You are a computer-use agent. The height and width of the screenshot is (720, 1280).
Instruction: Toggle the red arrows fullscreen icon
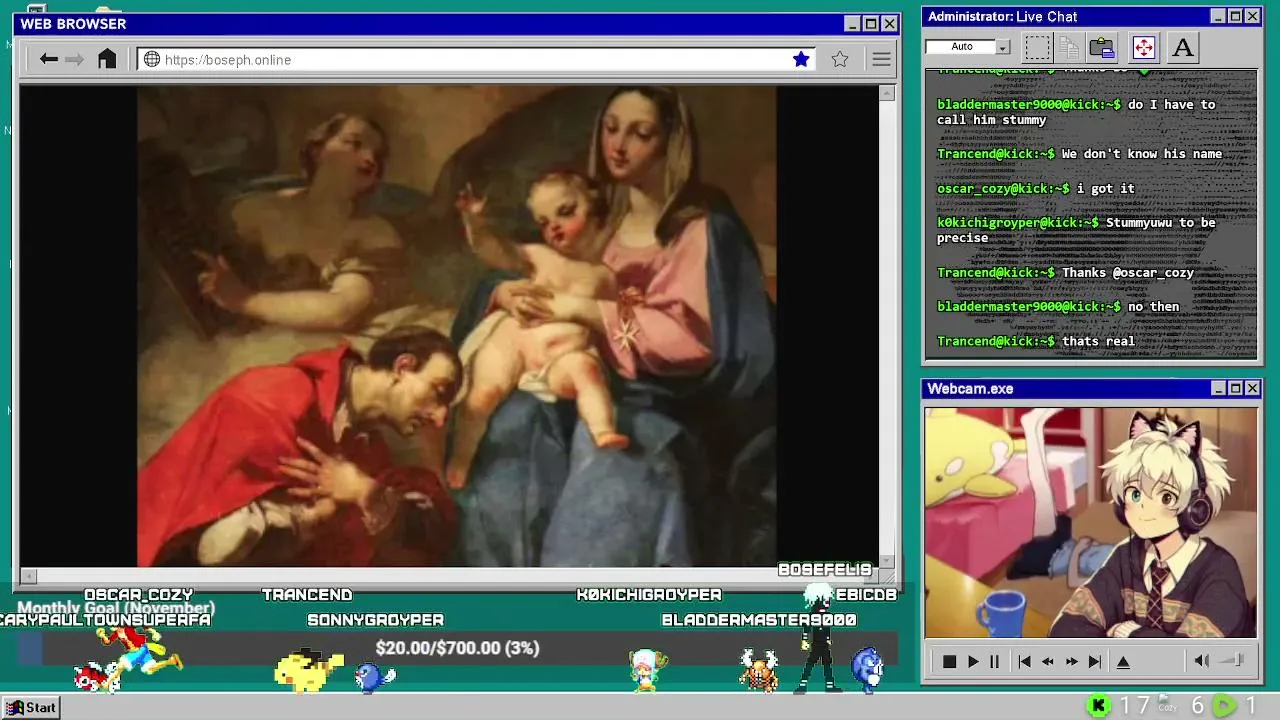[1143, 47]
